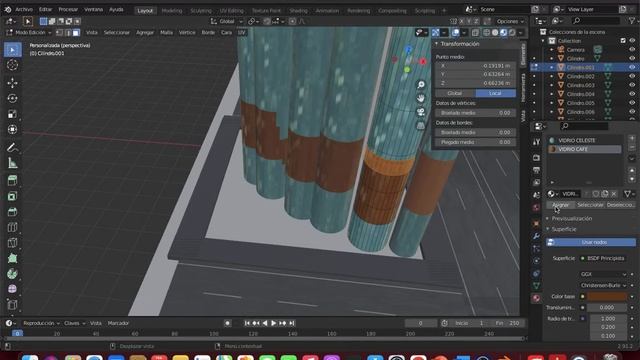Select the Spin tool

[x=12, y=289]
